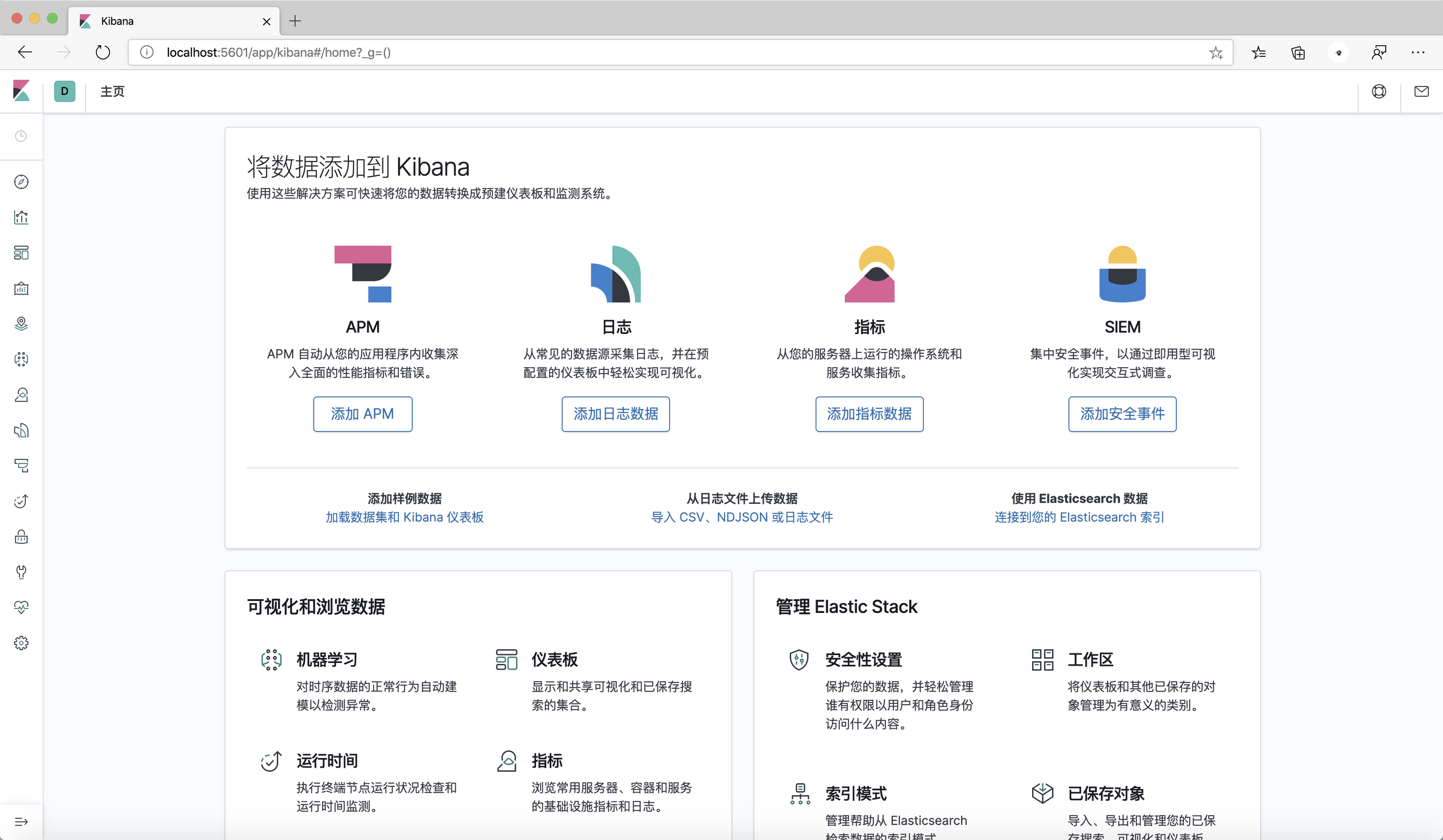
Task: Open 连接到您的 Elasticsearch 索引 link
Action: (1079, 517)
